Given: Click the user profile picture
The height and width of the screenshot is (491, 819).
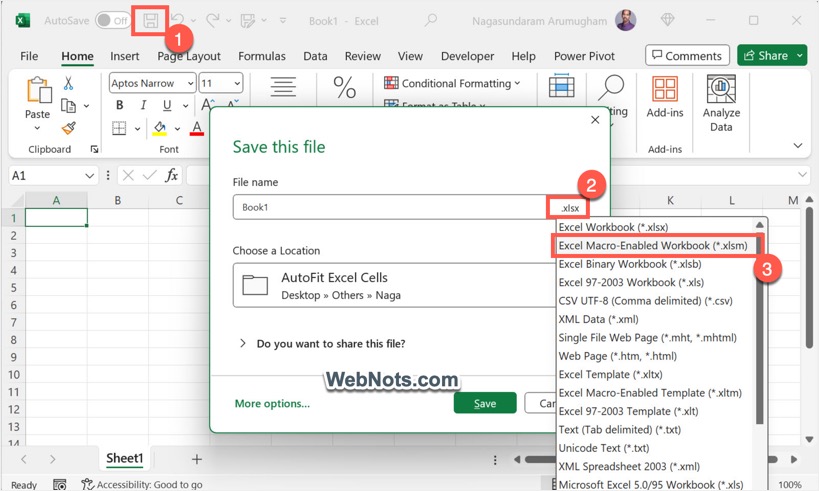Looking at the screenshot, I should (x=625, y=20).
